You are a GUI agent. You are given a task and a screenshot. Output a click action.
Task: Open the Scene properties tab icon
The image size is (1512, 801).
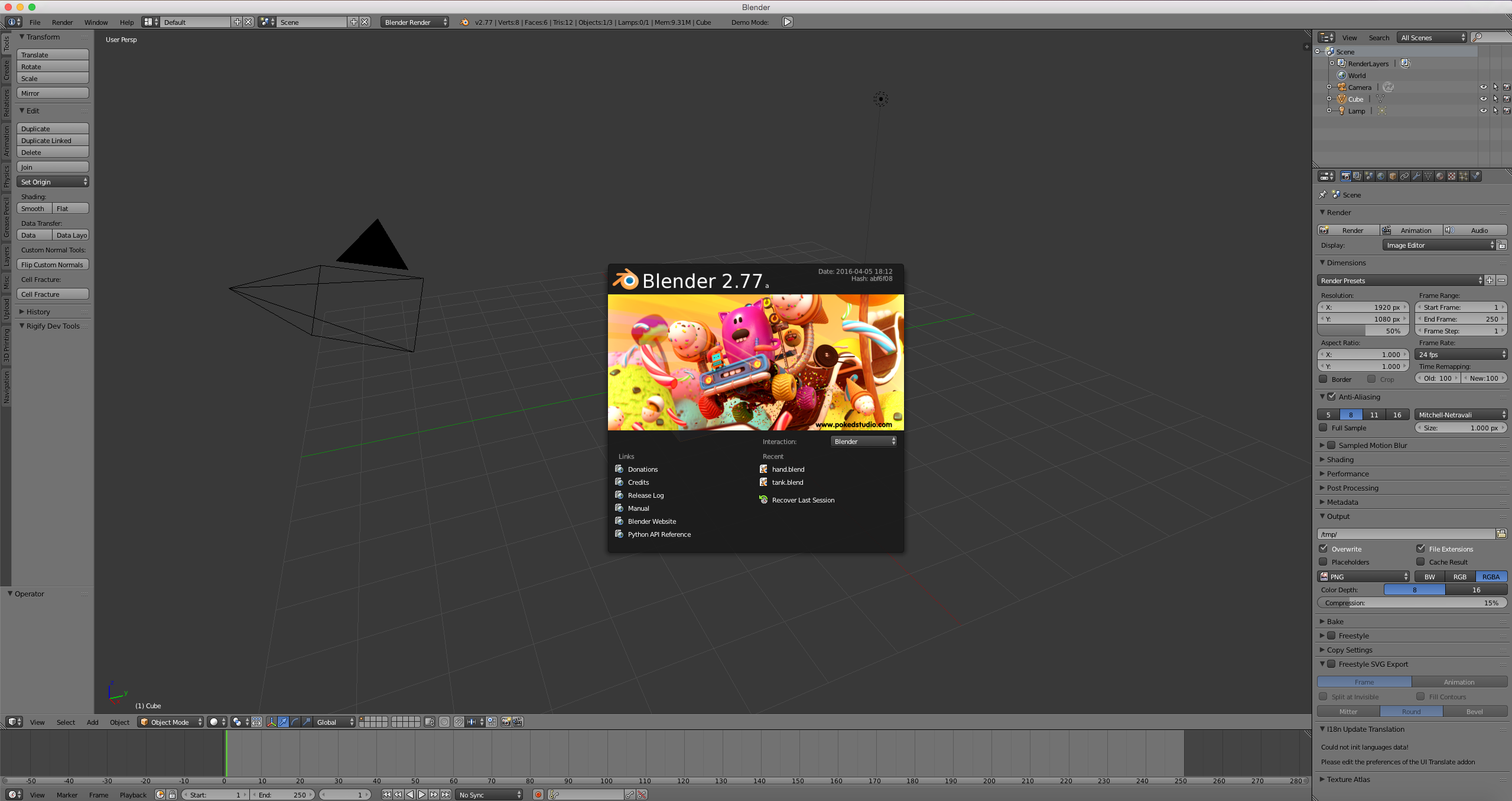1369,176
